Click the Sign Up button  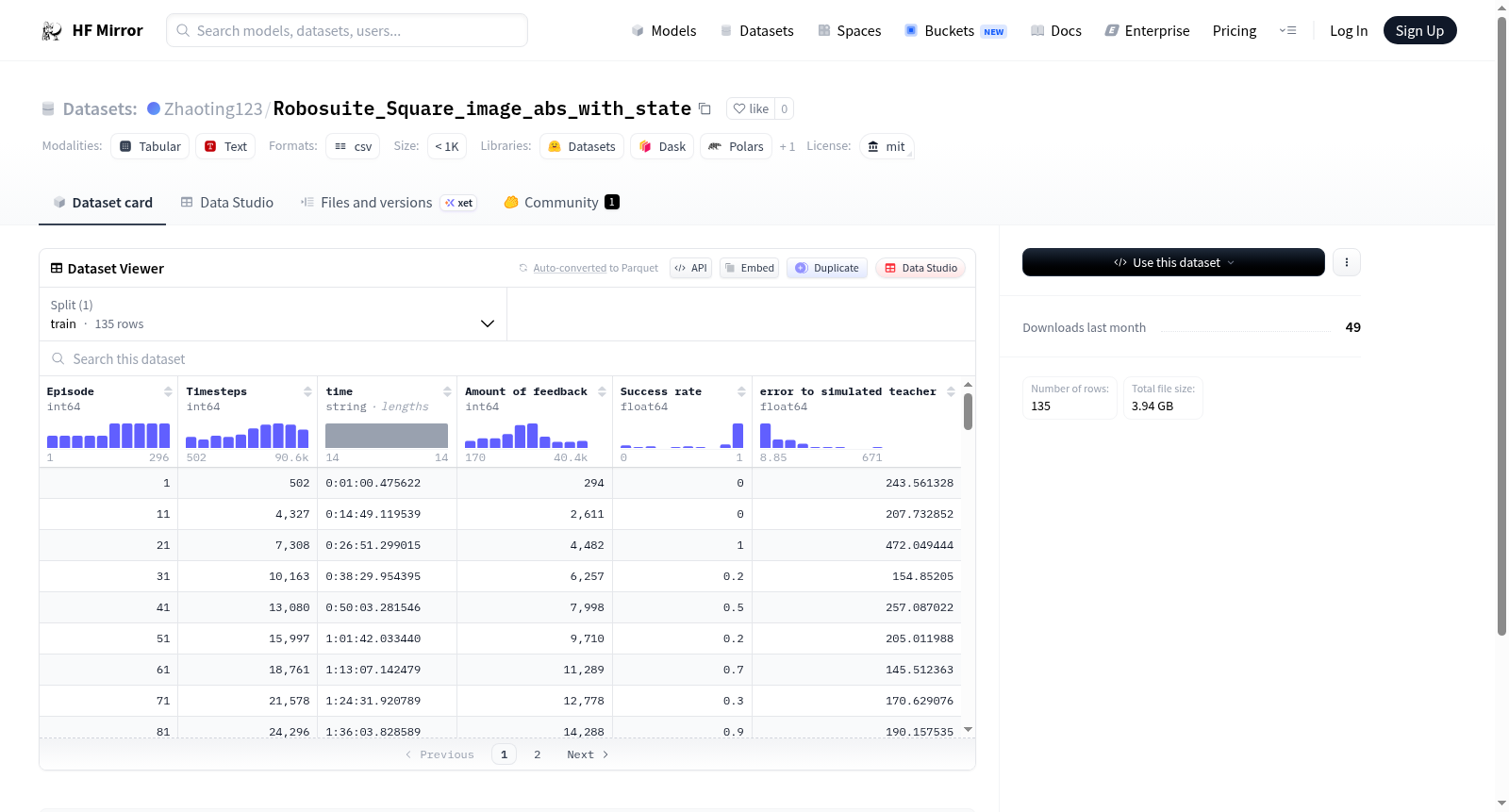point(1419,31)
